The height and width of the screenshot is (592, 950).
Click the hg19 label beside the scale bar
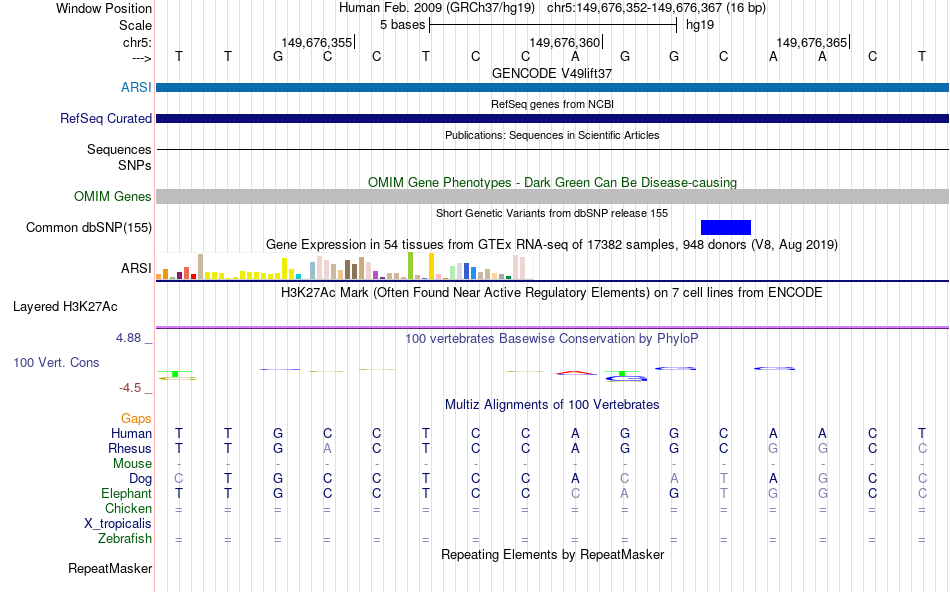[x=700, y=25]
